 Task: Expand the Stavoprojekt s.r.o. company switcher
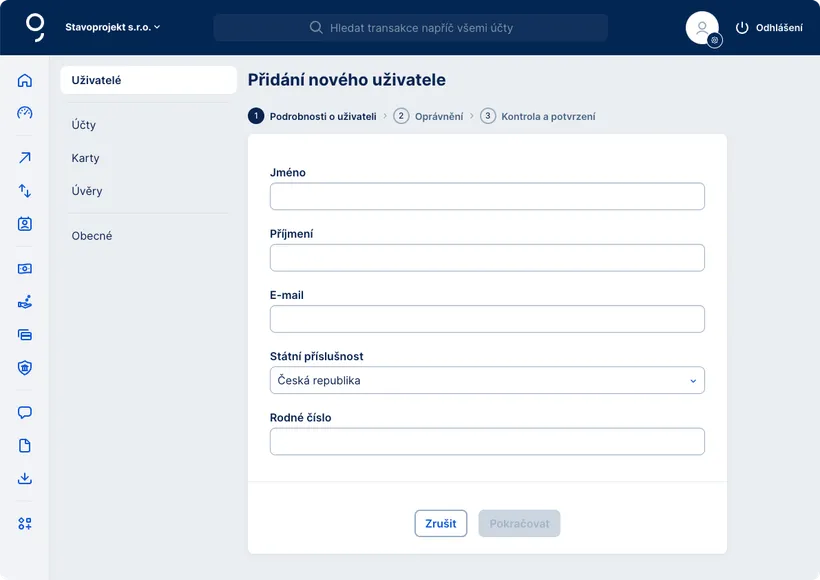click(112, 27)
